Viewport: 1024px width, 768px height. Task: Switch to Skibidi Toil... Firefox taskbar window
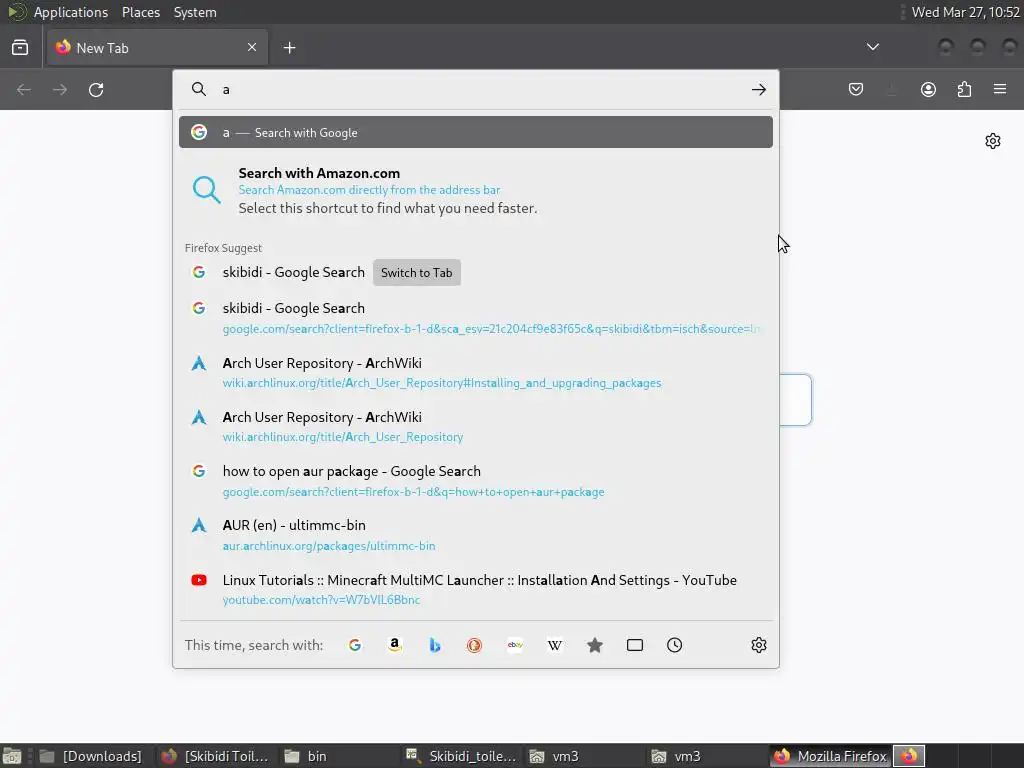216,756
